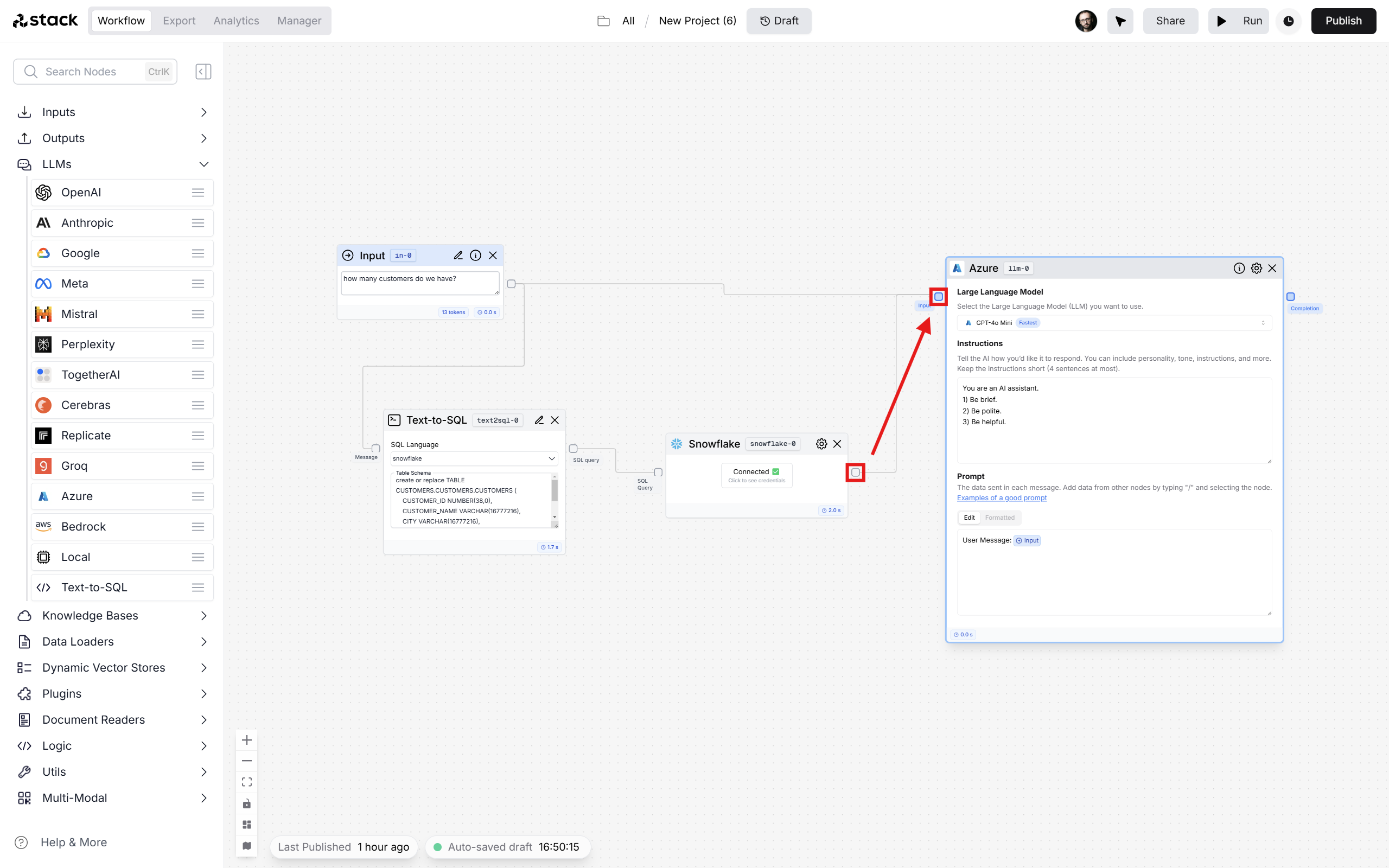Click the Groq provider icon in LLMs list

click(42, 465)
